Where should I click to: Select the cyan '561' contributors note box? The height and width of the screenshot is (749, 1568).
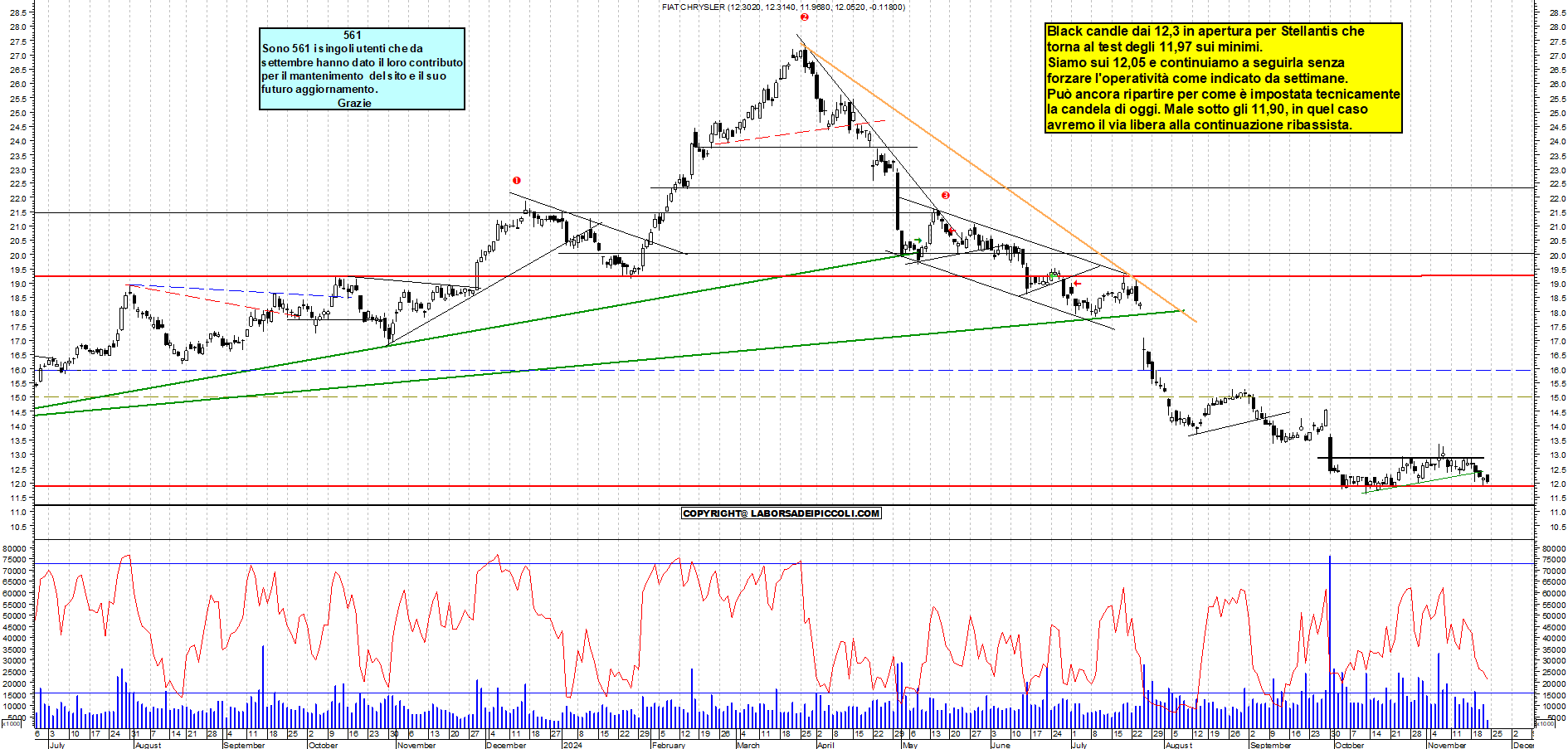[x=362, y=69]
